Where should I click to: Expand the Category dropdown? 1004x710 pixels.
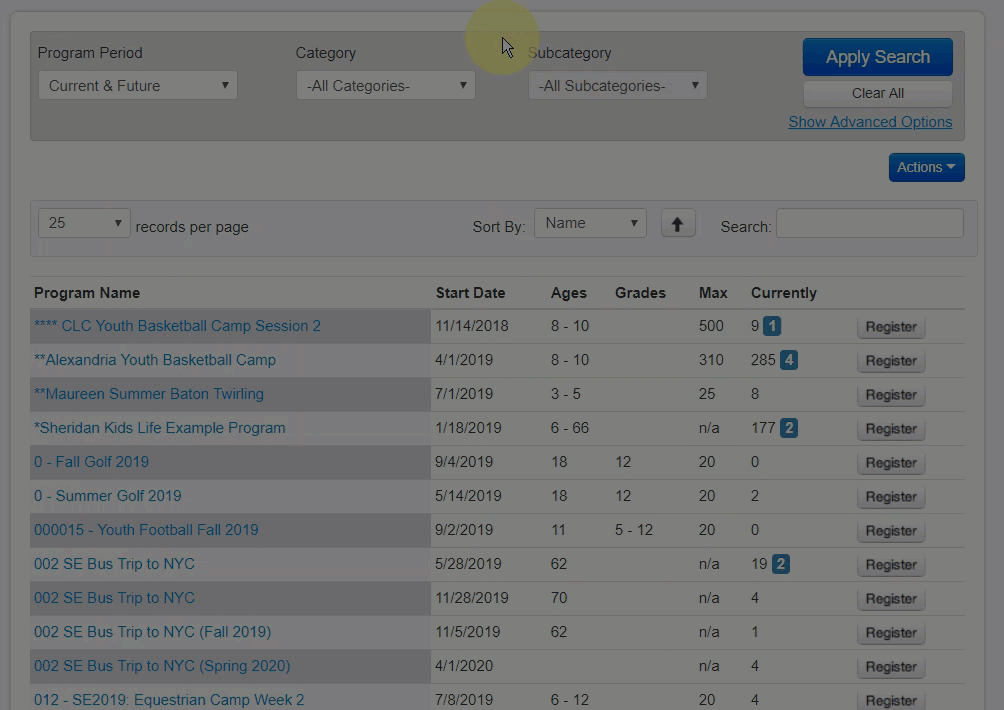[385, 86]
